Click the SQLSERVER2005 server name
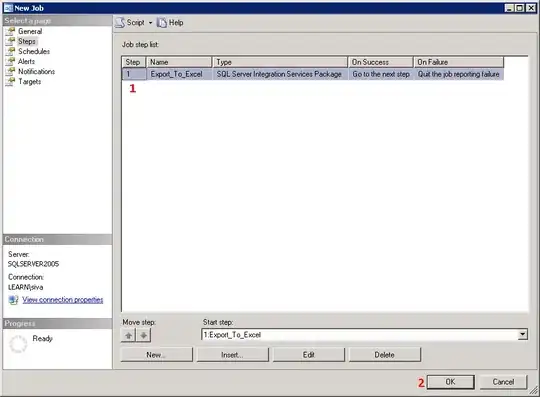This screenshot has height=397, width=540. pos(33,264)
